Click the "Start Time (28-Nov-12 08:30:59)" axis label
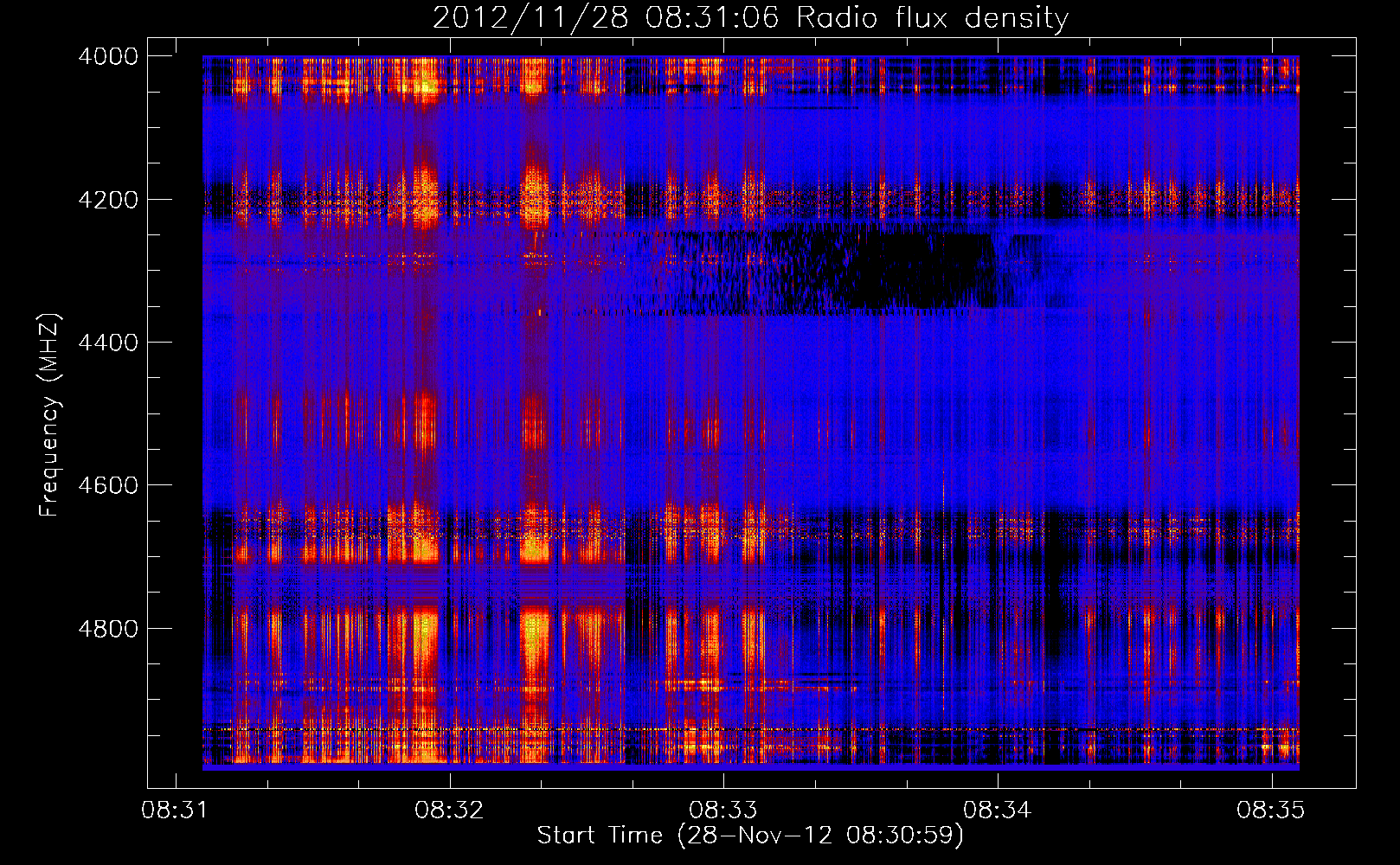1400x865 pixels. point(750,836)
